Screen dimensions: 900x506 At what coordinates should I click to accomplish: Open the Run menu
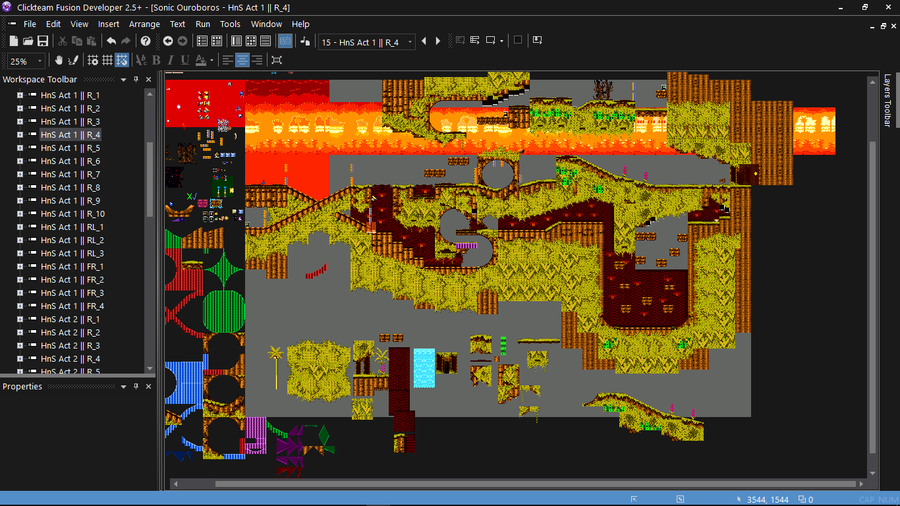tap(203, 24)
